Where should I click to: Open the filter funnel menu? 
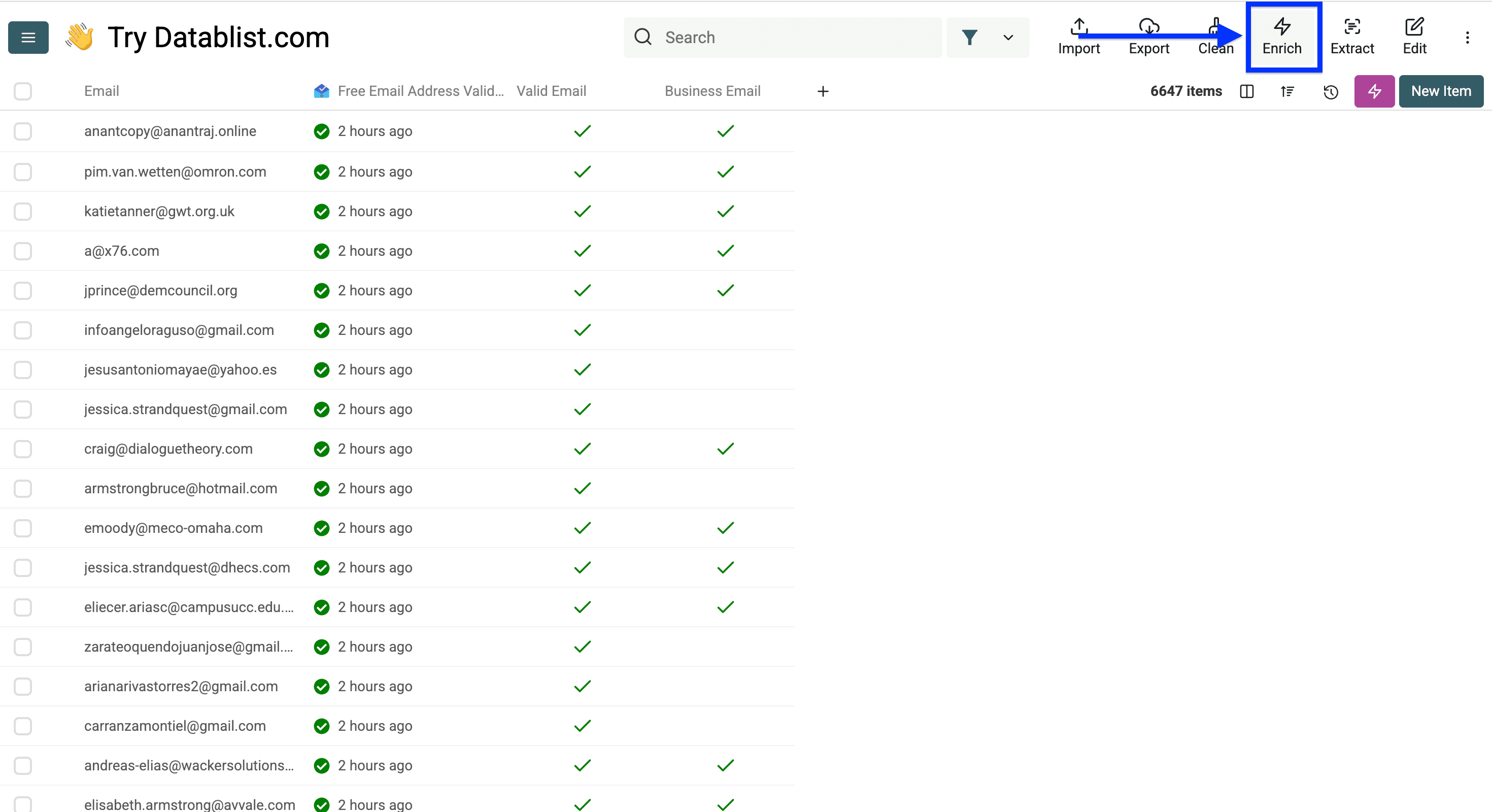tap(971, 37)
